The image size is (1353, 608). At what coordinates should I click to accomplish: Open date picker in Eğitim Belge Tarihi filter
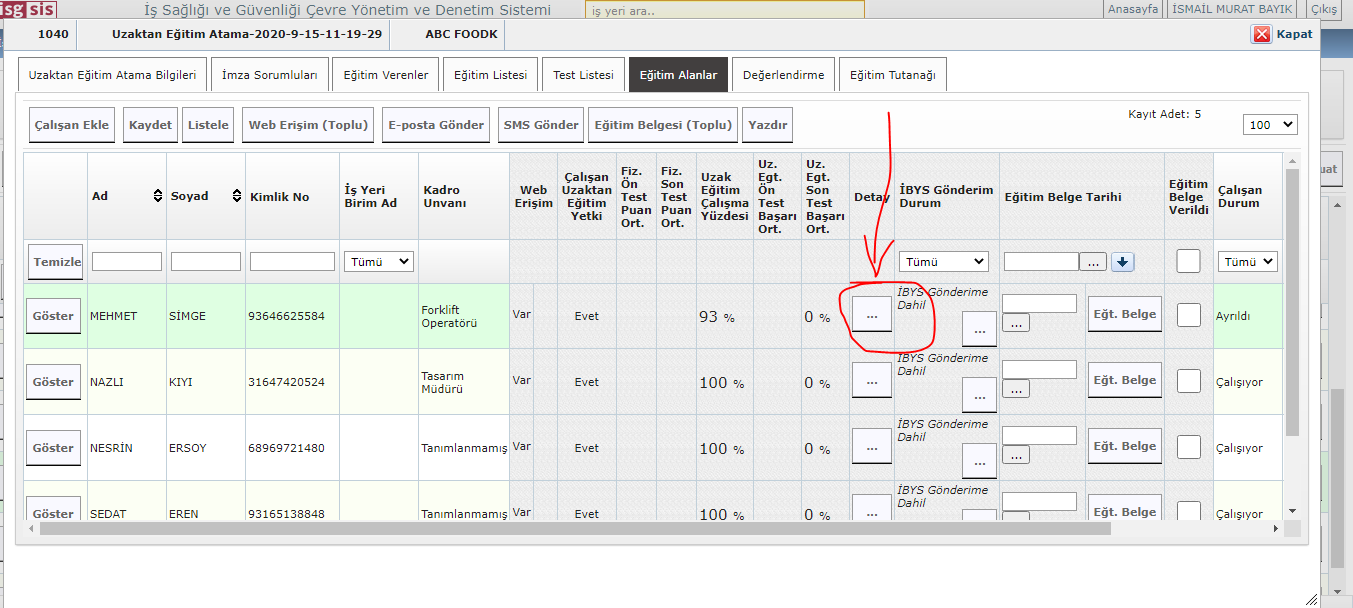pos(1092,262)
